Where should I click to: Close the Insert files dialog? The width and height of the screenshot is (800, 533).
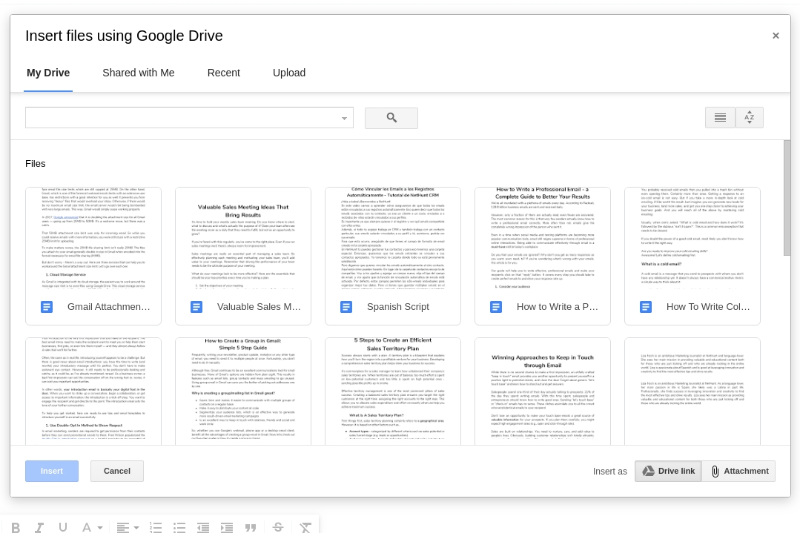(x=776, y=36)
